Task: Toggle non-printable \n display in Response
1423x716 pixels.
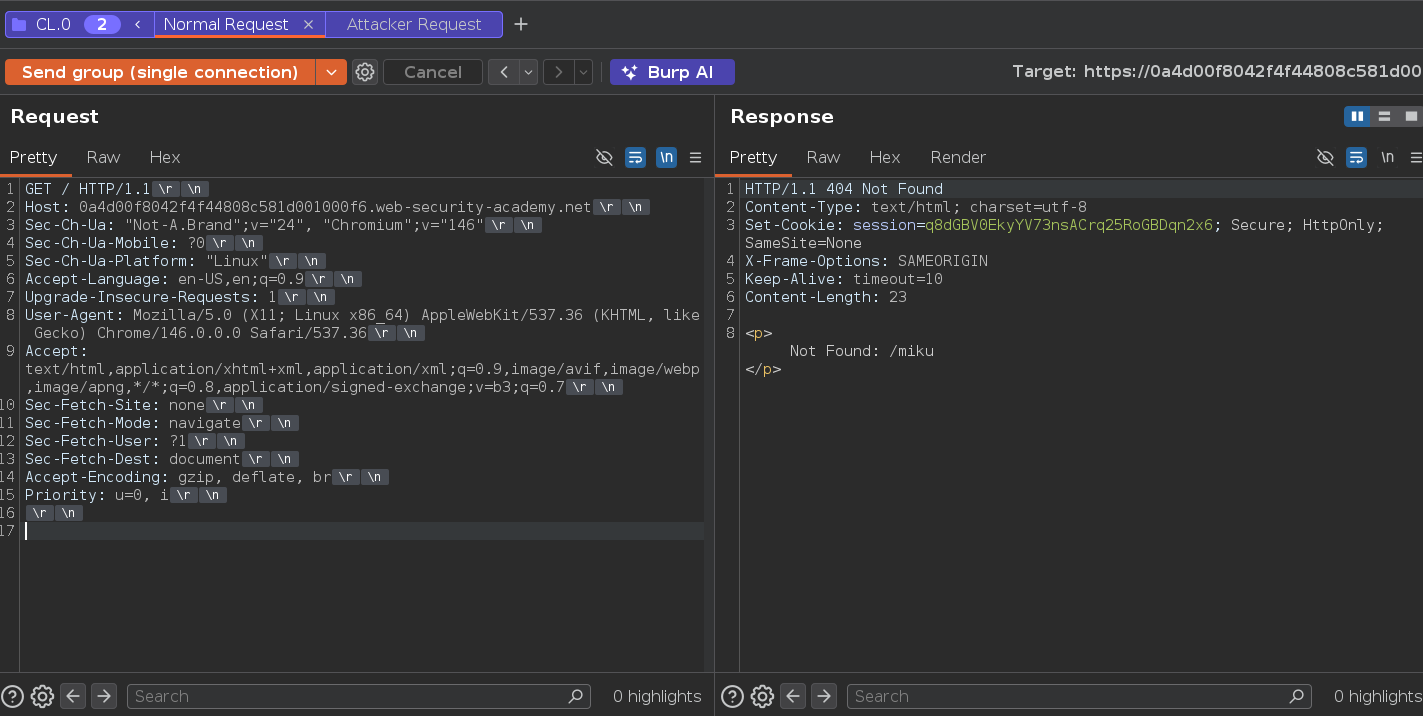Action: coord(1387,157)
